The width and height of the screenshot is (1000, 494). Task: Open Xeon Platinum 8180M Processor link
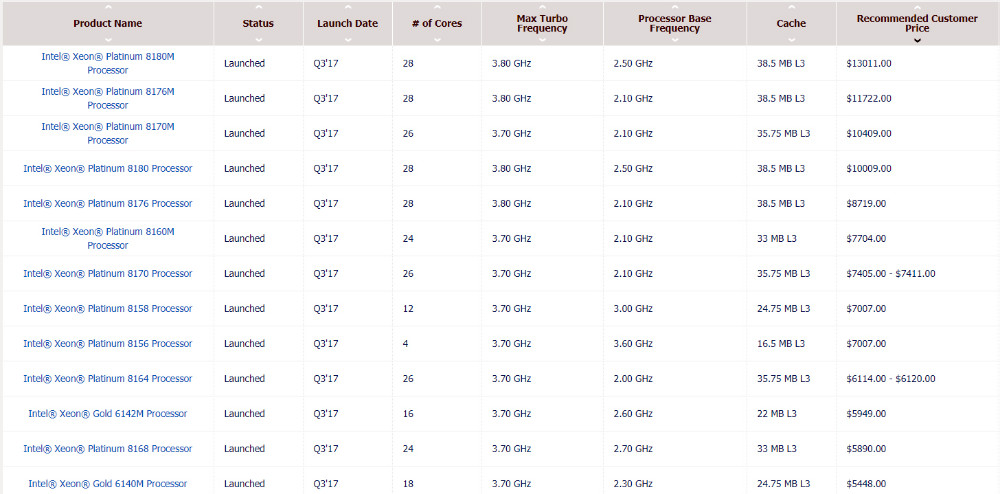click(108, 63)
